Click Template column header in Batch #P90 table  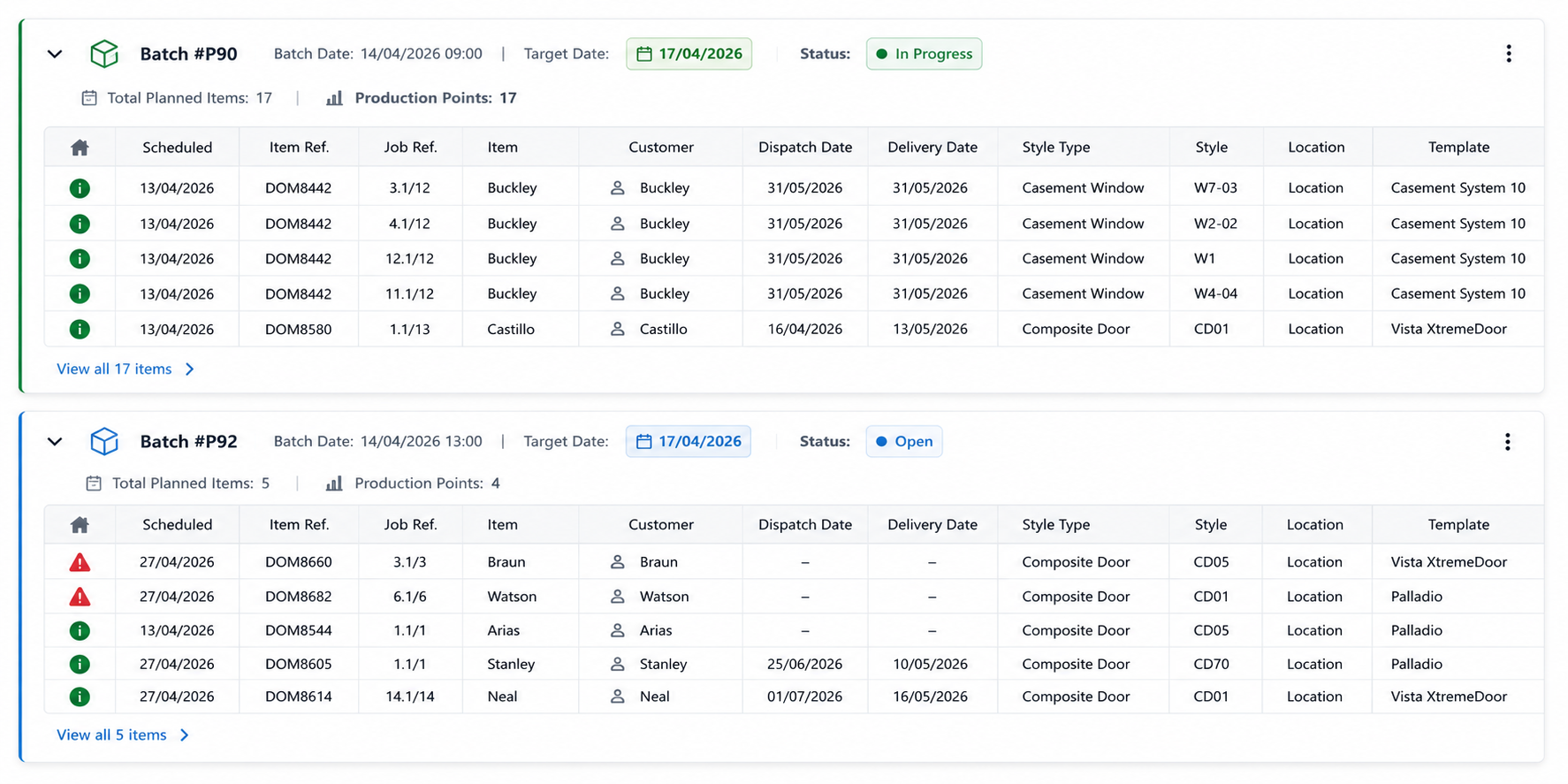tap(1459, 148)
